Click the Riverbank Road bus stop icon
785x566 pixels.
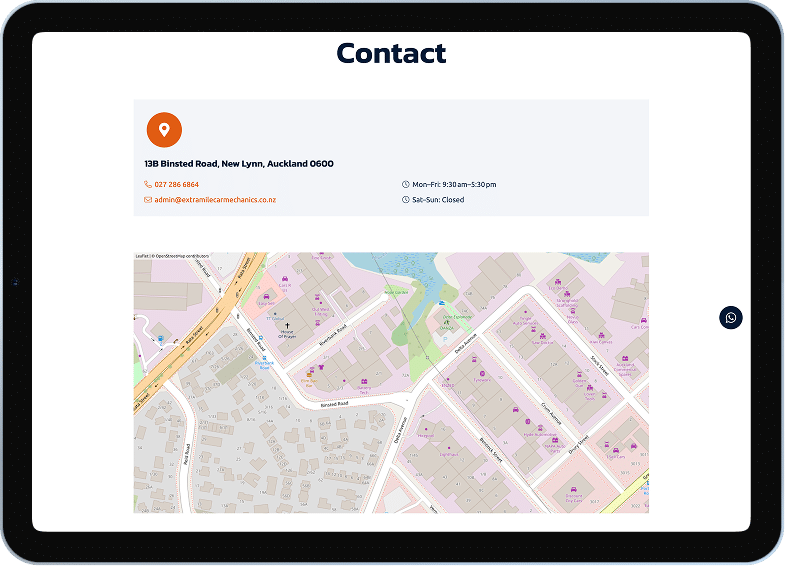click(x=264, y=360)
